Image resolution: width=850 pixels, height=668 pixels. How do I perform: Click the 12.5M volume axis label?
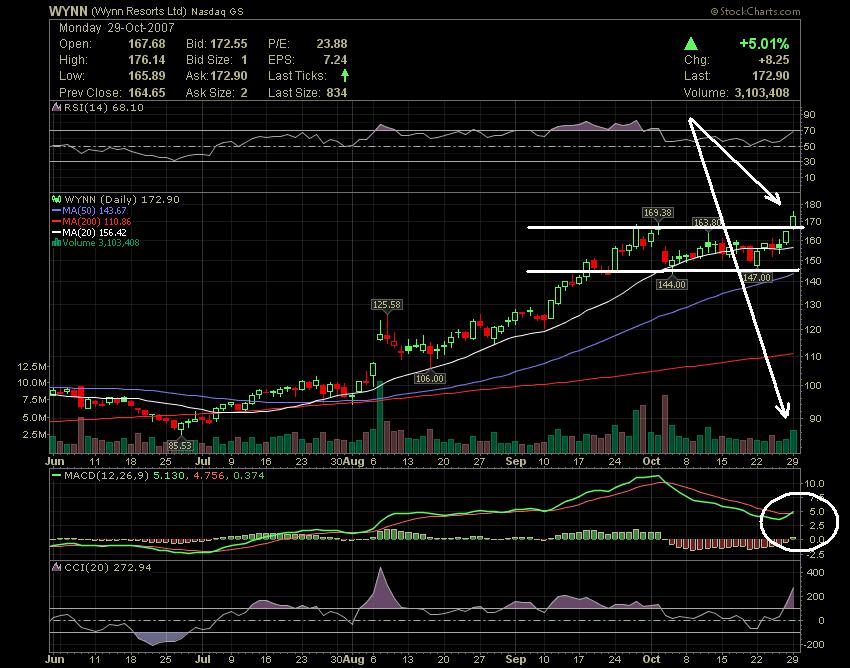31,367
